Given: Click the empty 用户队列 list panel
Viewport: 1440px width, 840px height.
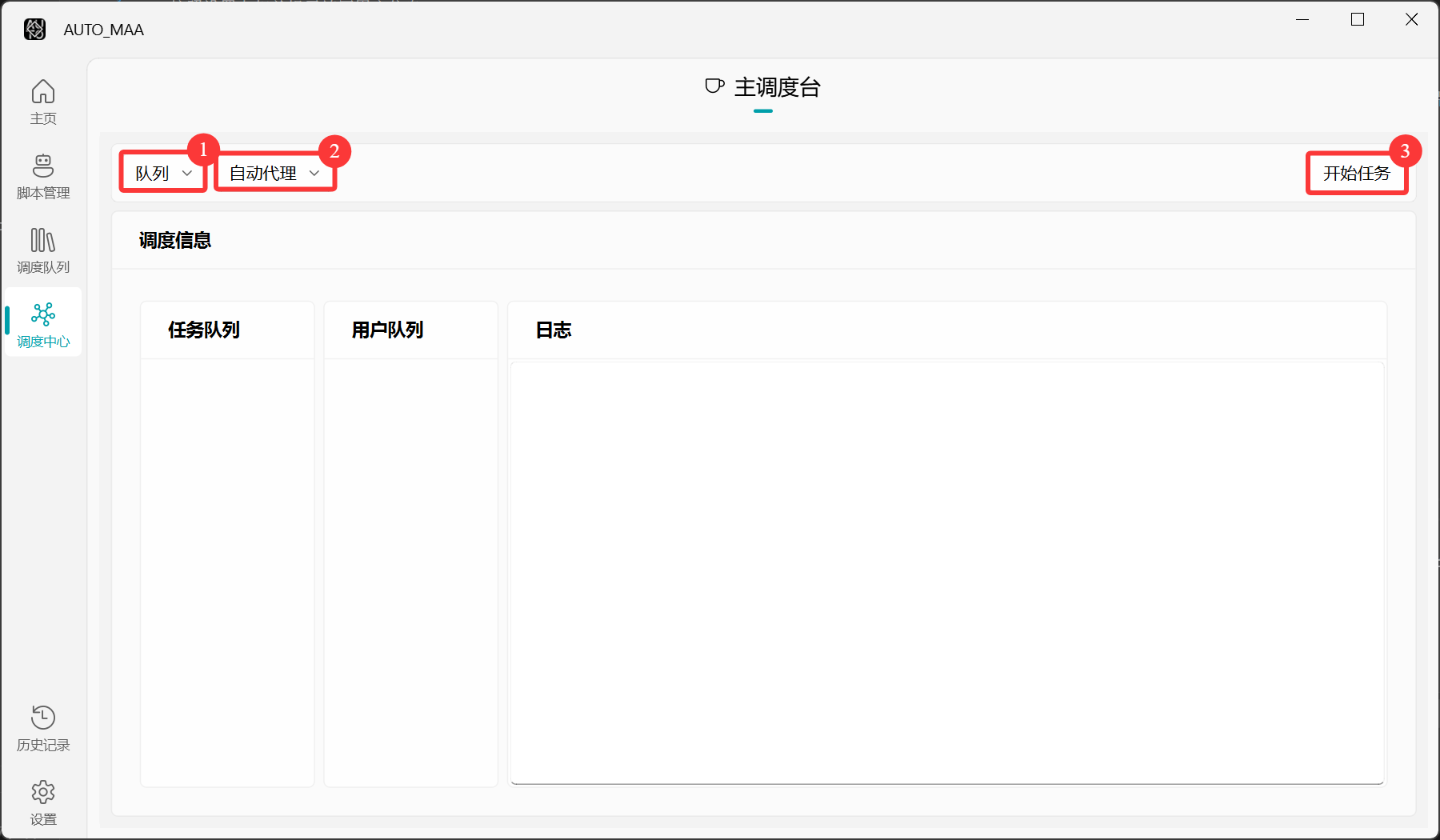Looking at the screenshot, I should [410, 572].
